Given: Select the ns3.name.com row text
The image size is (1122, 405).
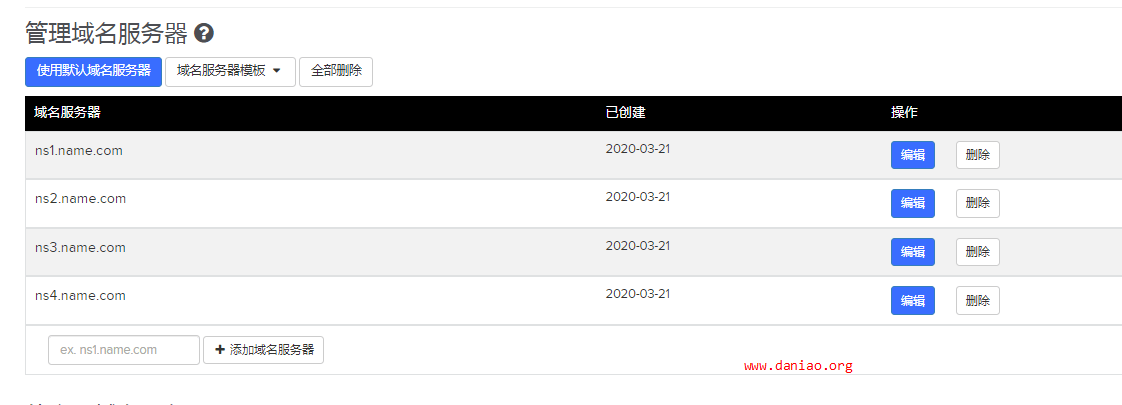Looking at the screenshot, I should [x=80, y=248].
